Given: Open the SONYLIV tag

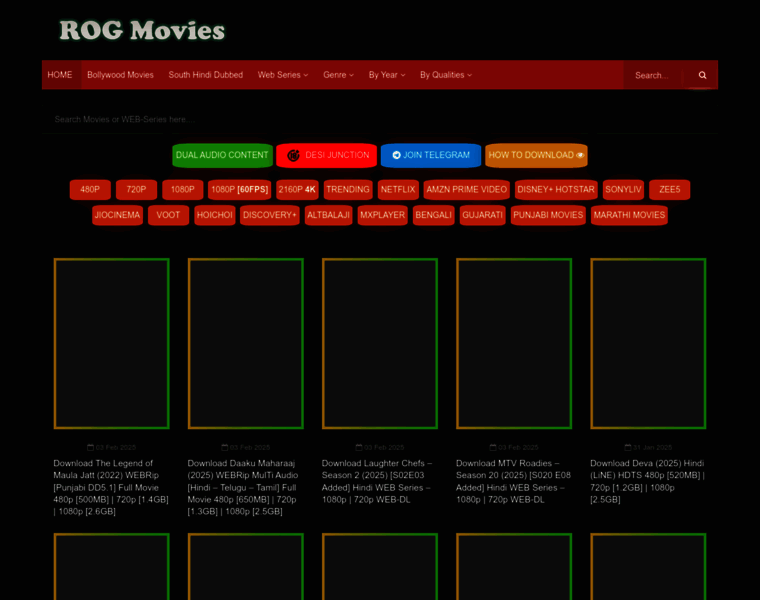Looking at the screenshot, I should pyautogui.click(x=623, y=189).
